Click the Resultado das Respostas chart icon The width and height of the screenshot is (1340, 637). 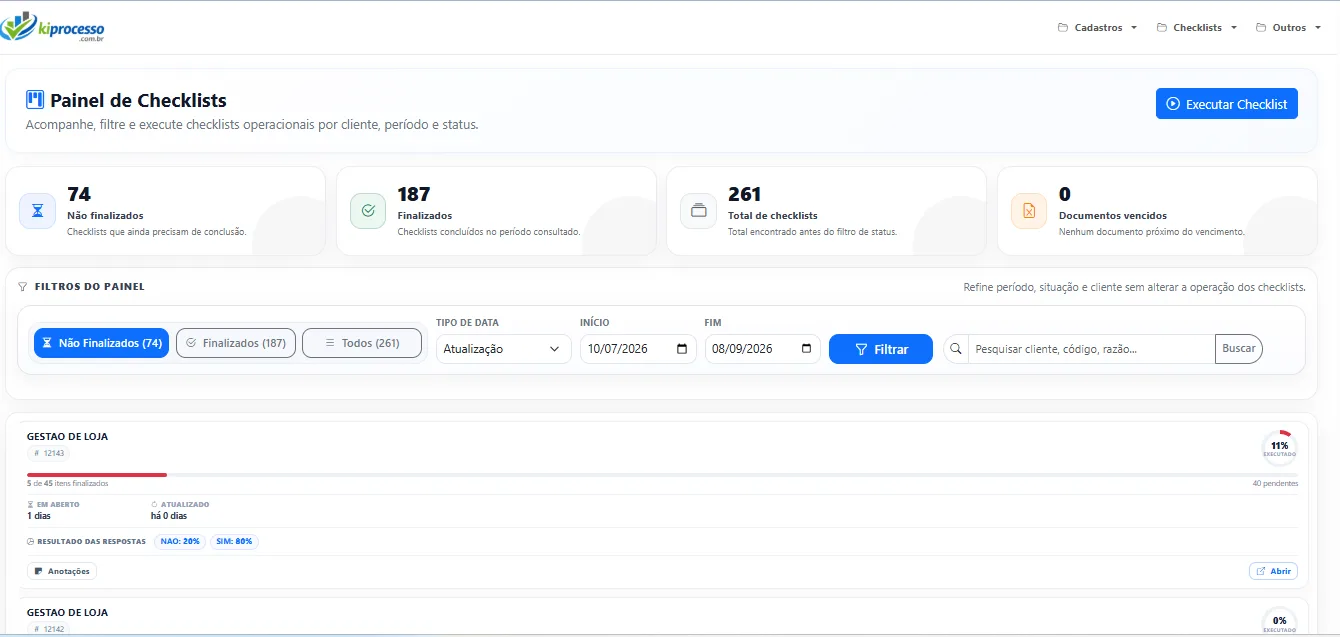[x=31, y=541]
